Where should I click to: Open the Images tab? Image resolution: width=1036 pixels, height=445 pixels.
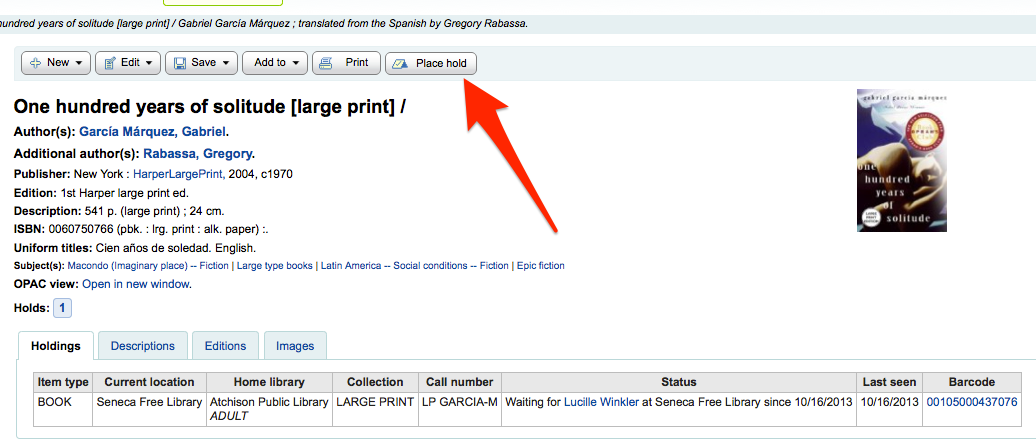pyautogui.click(x=295, y=346)
